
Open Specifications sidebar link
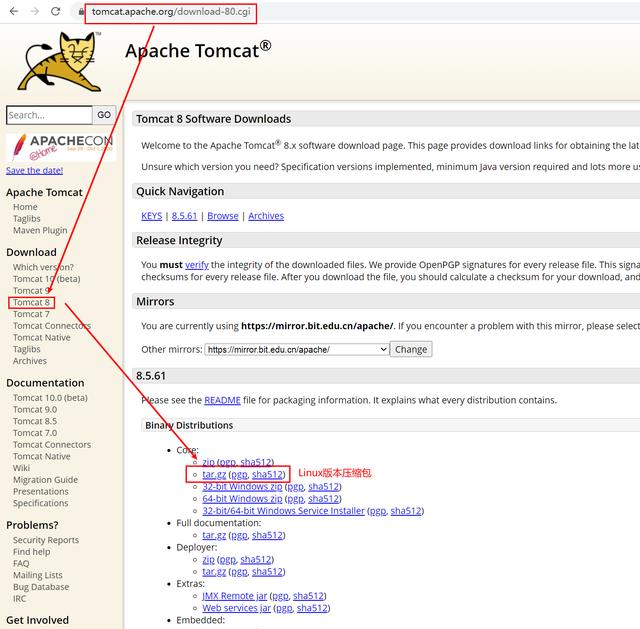coord(40,503)
